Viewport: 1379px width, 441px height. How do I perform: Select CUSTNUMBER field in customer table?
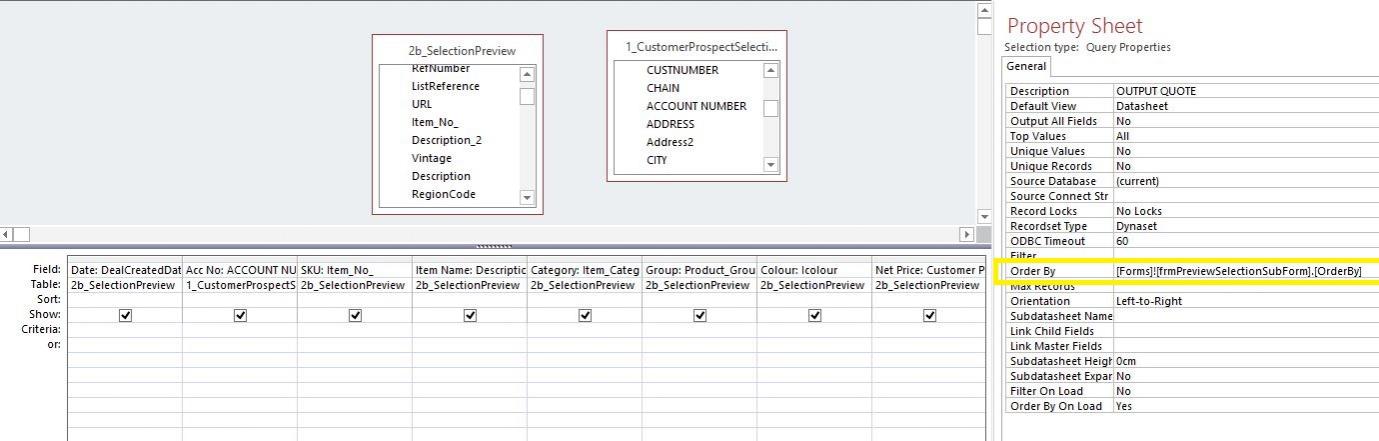(x=682, y=70)
